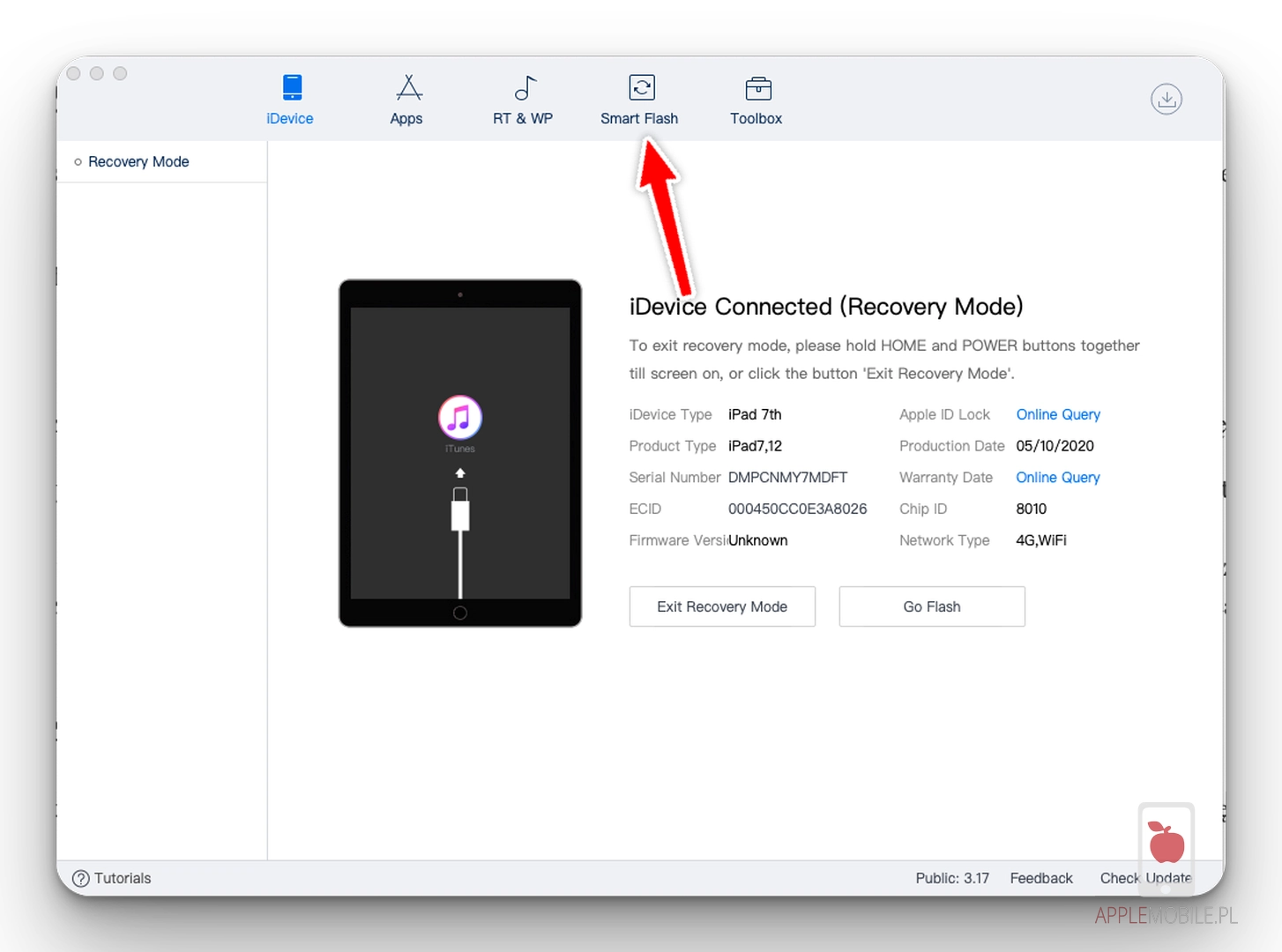Open RT & WP music note icon

click(525, 88)
